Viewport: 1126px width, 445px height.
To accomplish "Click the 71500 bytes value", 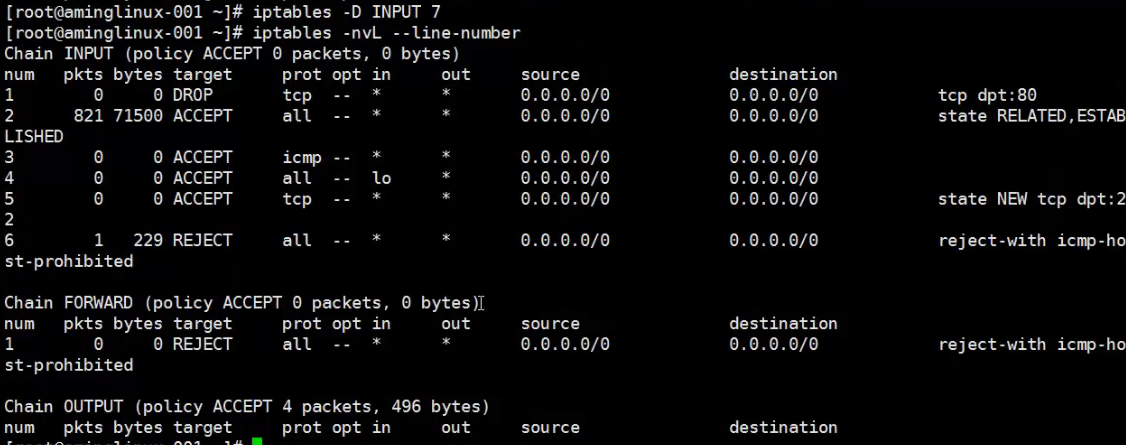I will 138,116.
